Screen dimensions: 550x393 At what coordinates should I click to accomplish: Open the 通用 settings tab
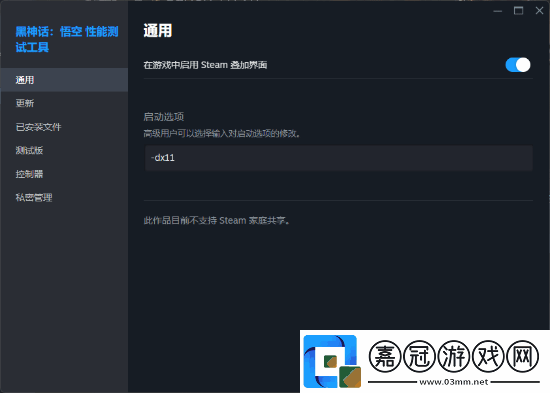[x=64, y=80]
